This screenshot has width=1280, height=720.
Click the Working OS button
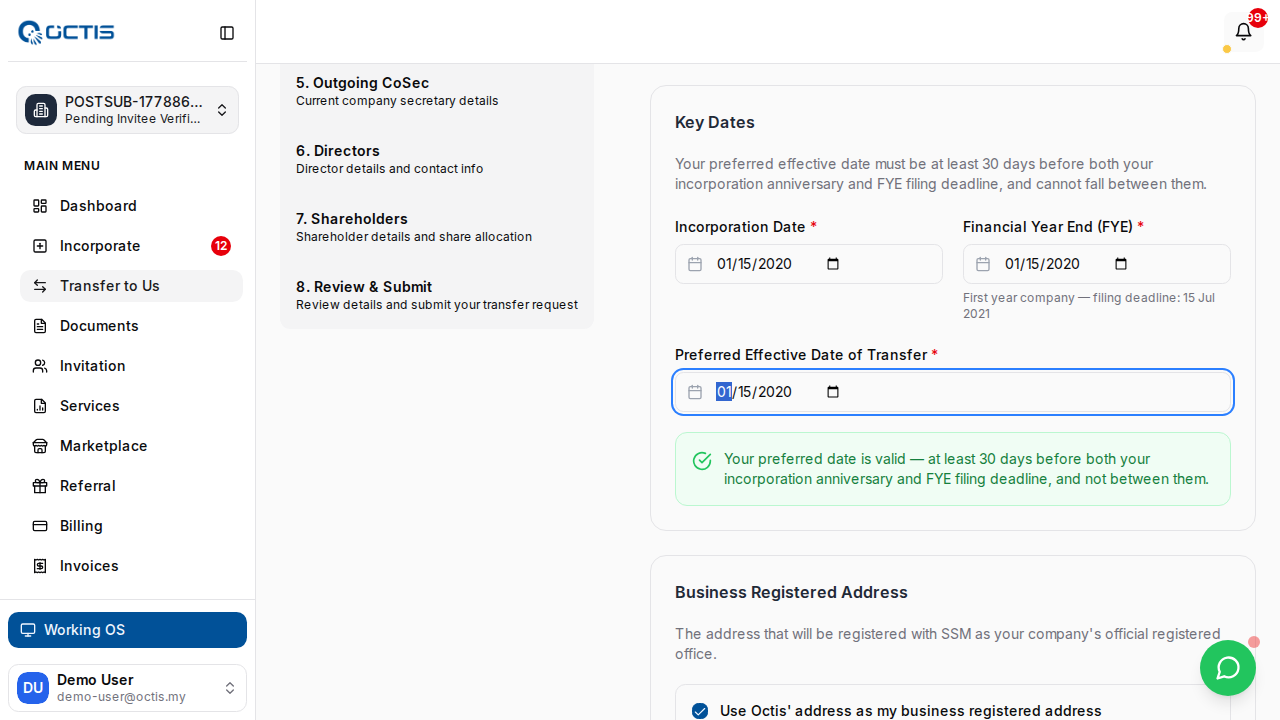pyautogui.click(x=127, y=630)
